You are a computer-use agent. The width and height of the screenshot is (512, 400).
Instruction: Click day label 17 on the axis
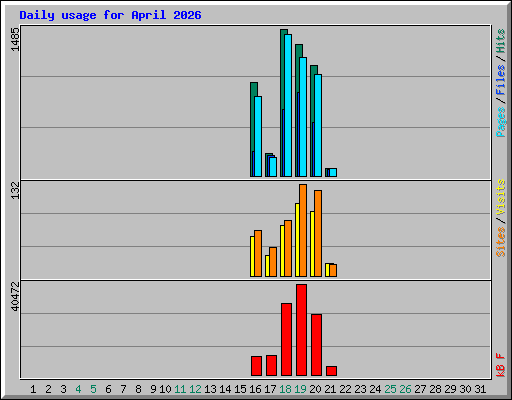coord(270,389)
